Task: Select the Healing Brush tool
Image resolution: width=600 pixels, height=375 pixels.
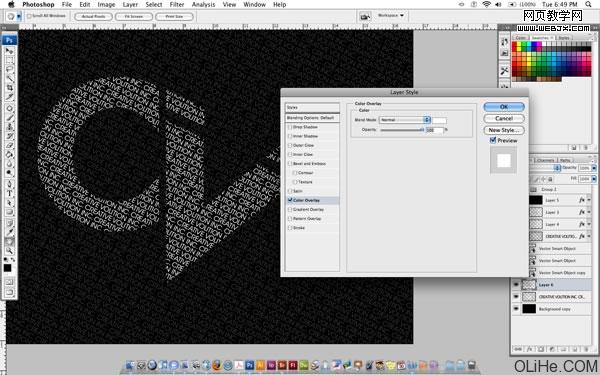Action: tap(10, 108)
